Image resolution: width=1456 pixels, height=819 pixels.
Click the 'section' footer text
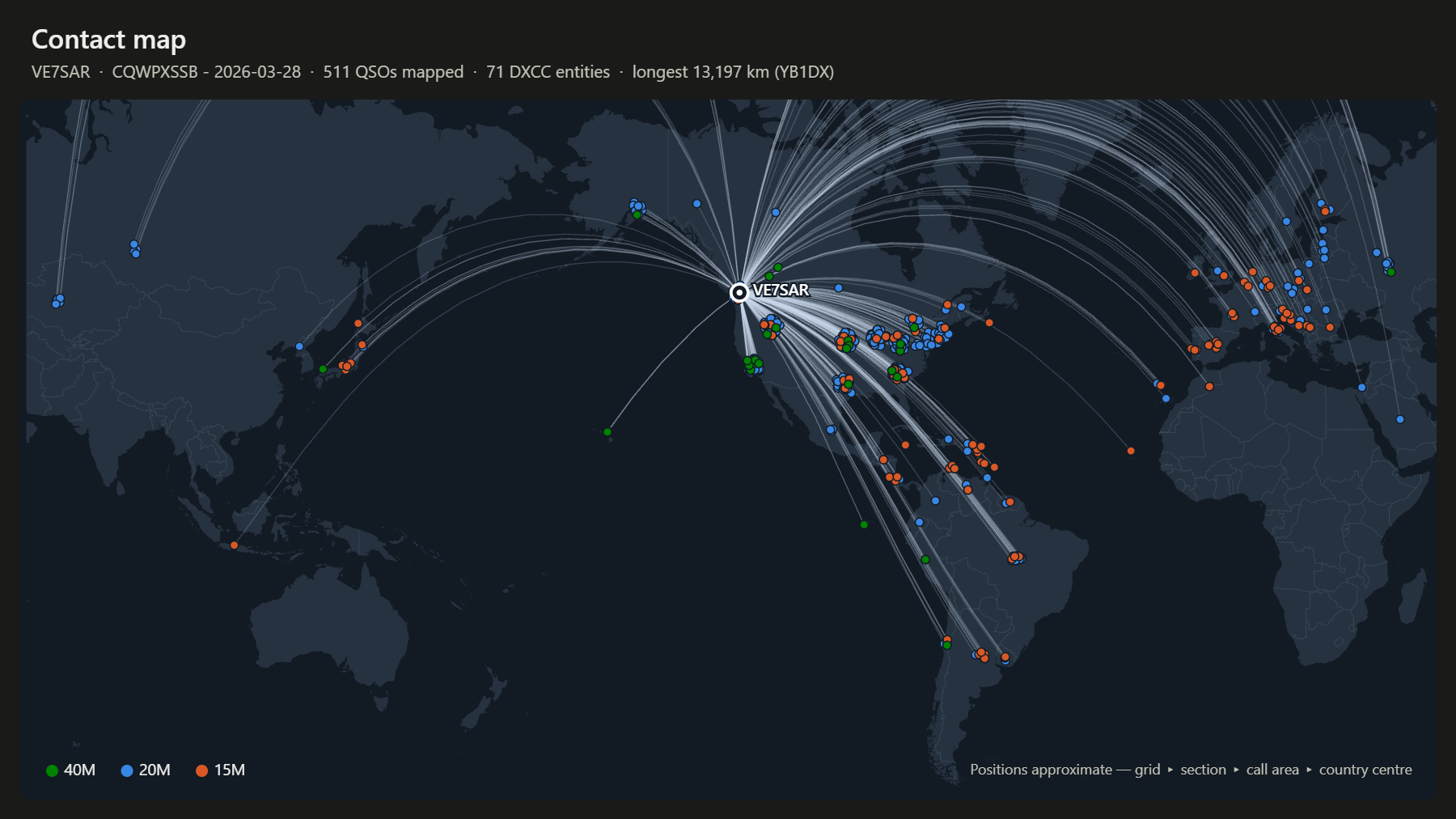pyautogui.click(x=1203, y=770)
